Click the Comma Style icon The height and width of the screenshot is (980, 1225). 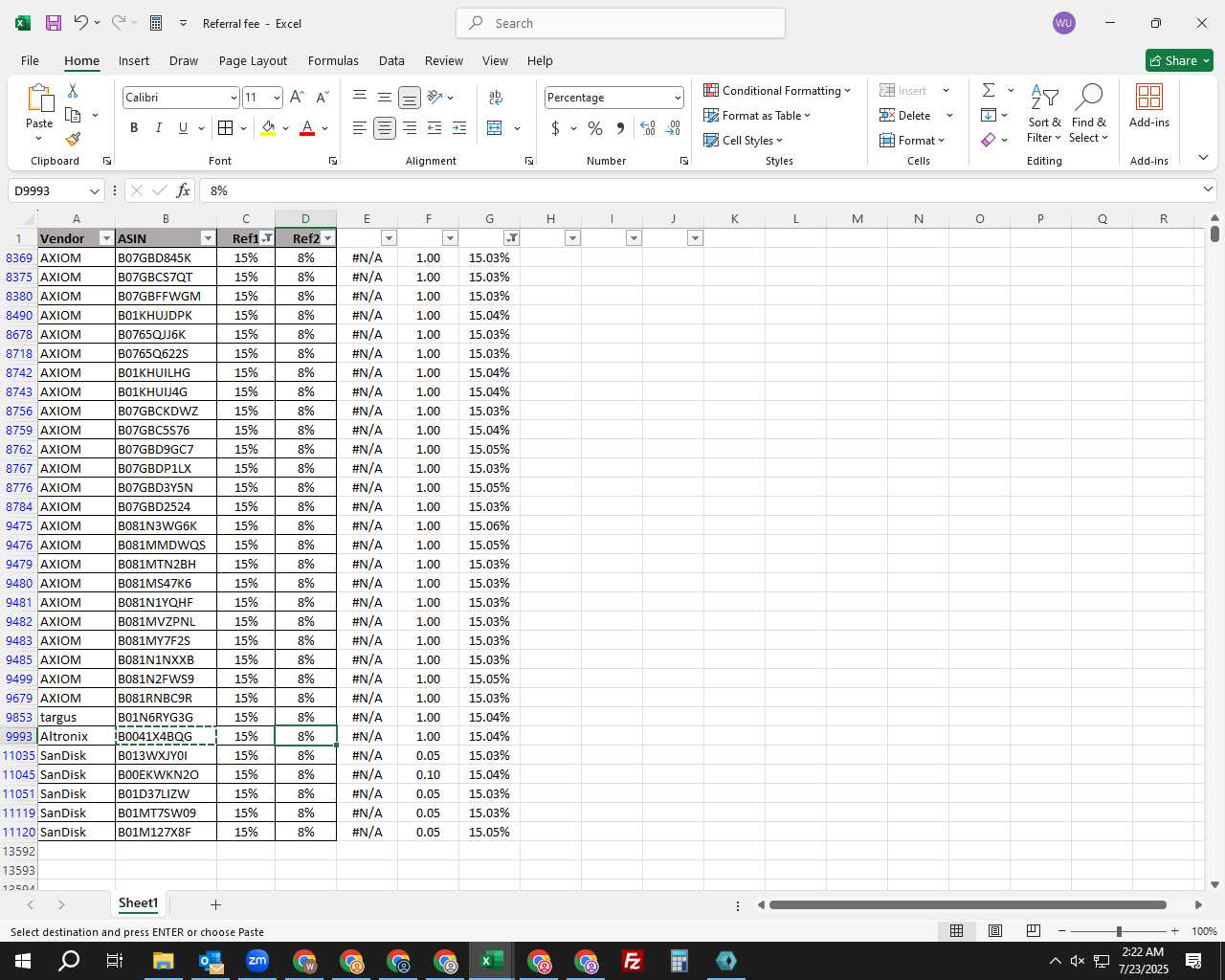click(x=620, y=128)
